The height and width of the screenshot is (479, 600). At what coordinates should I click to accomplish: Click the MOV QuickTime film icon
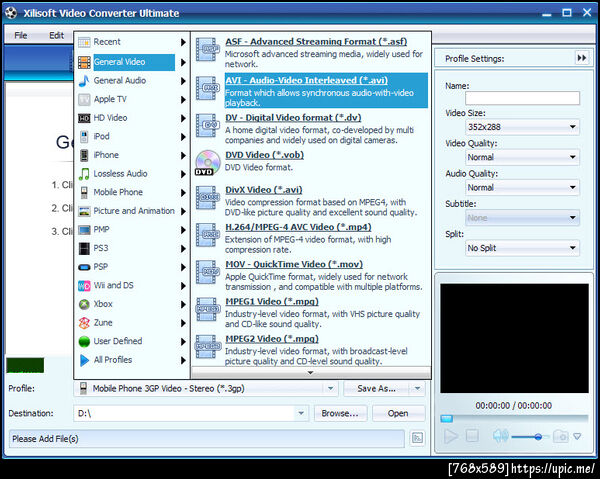pos(208,272)
